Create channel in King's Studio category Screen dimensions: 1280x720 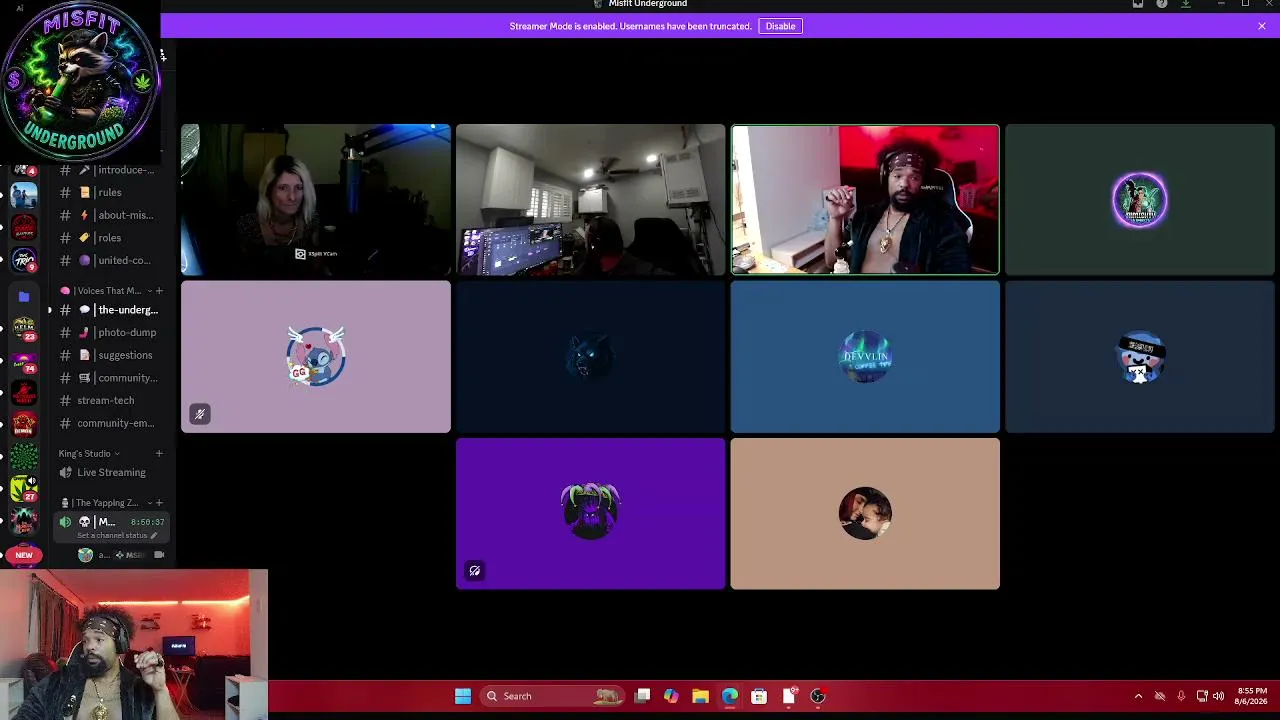point(159,454)
